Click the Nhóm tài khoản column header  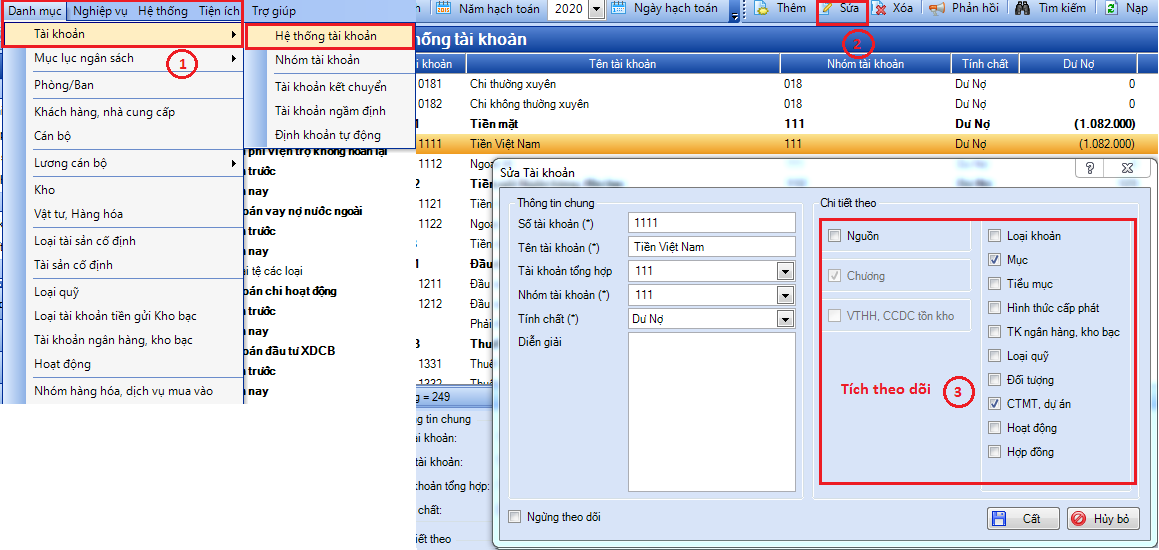[x=866, y=64]
